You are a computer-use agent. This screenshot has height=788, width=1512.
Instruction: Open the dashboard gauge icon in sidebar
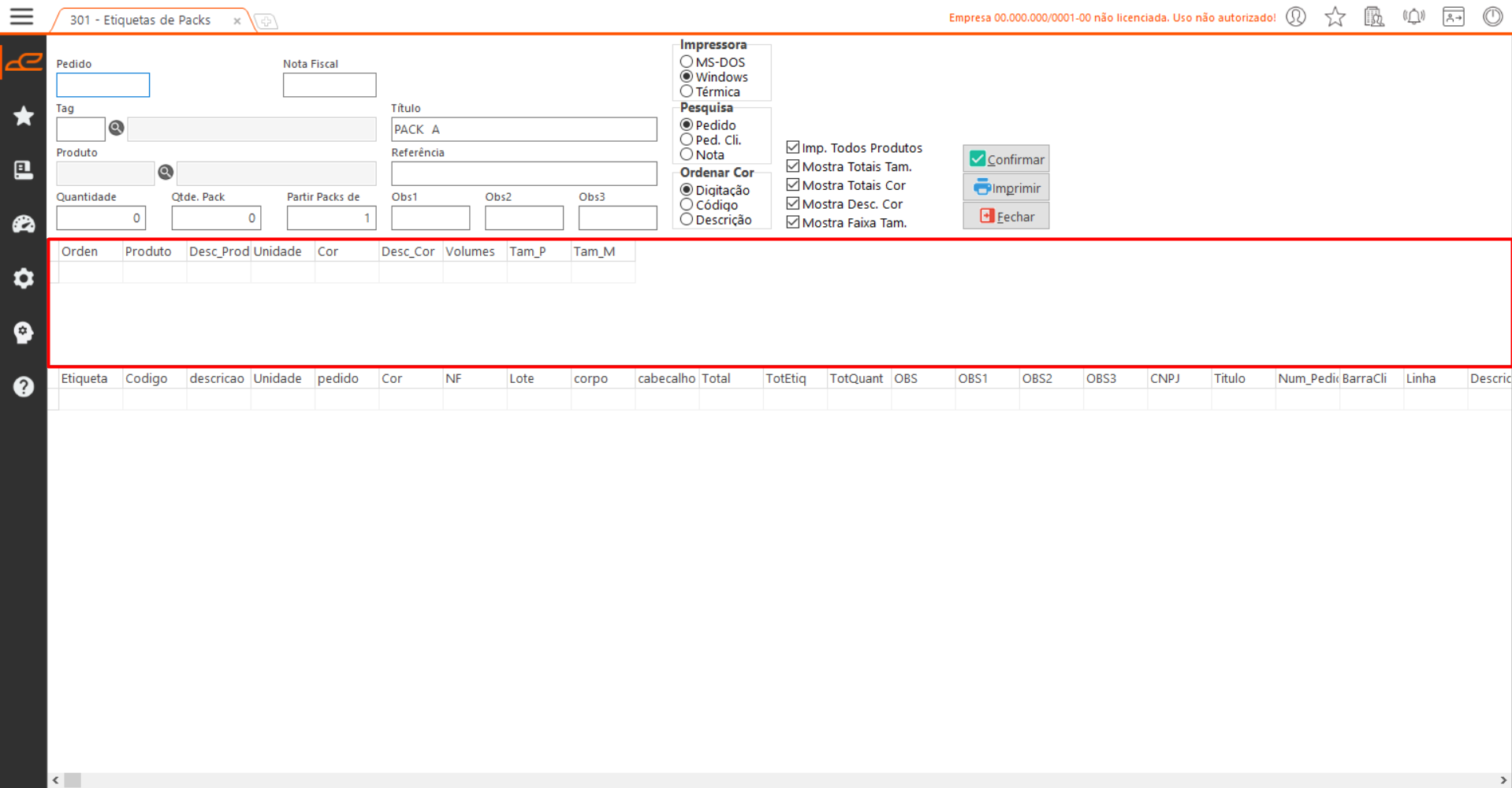coord(24,225)
